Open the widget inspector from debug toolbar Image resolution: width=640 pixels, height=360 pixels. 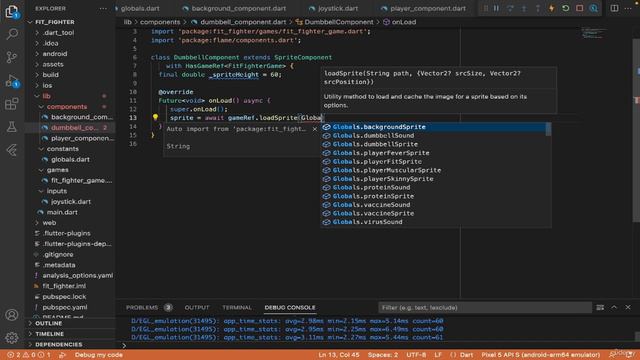point(593,8)
